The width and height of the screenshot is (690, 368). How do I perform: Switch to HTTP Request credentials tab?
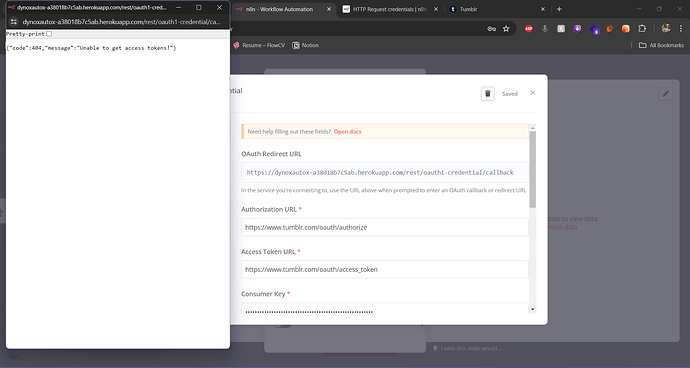click(390, 9)
